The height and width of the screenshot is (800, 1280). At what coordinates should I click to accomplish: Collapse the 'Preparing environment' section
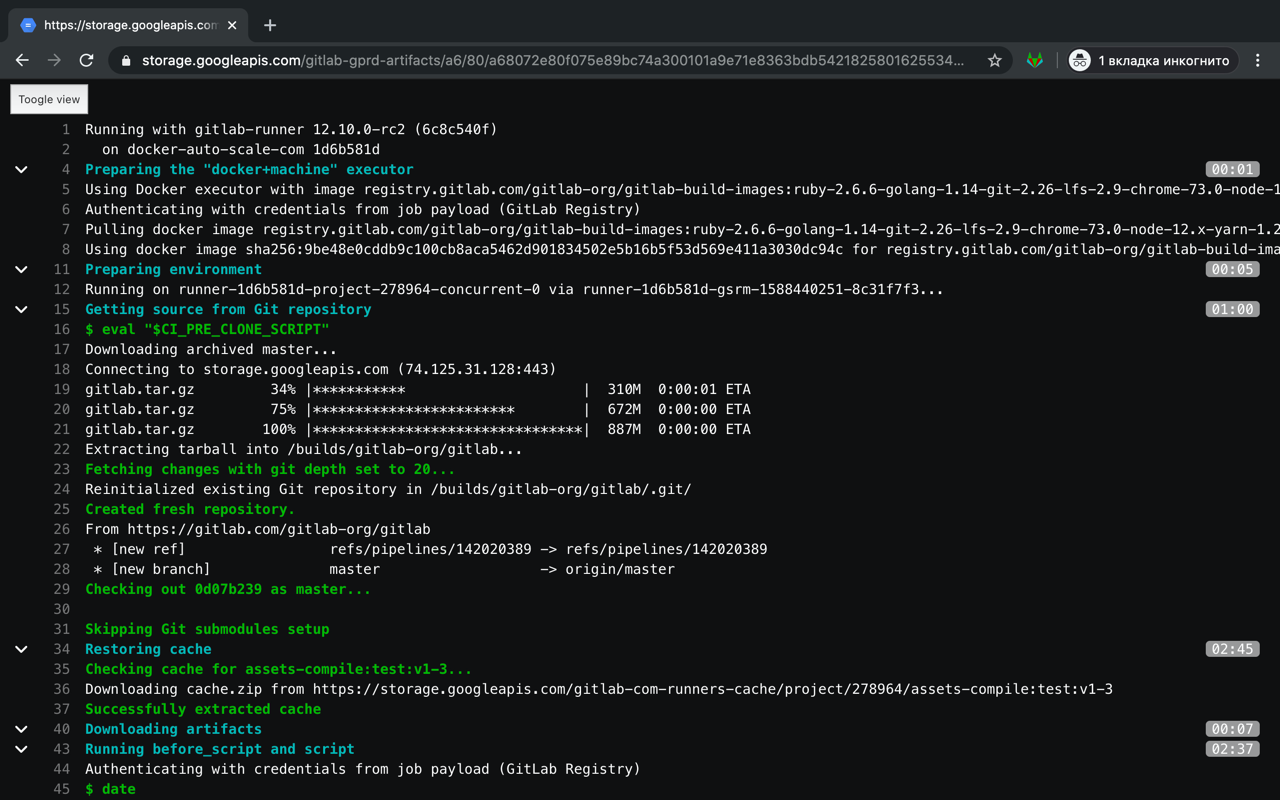[x=21, y=269]
